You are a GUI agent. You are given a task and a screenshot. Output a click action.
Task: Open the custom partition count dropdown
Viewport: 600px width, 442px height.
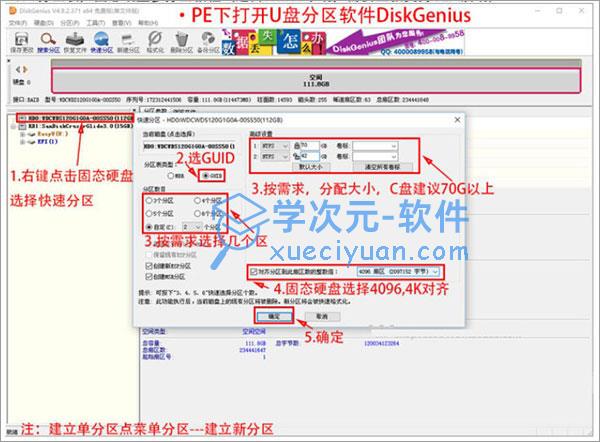tap(192, 227)
